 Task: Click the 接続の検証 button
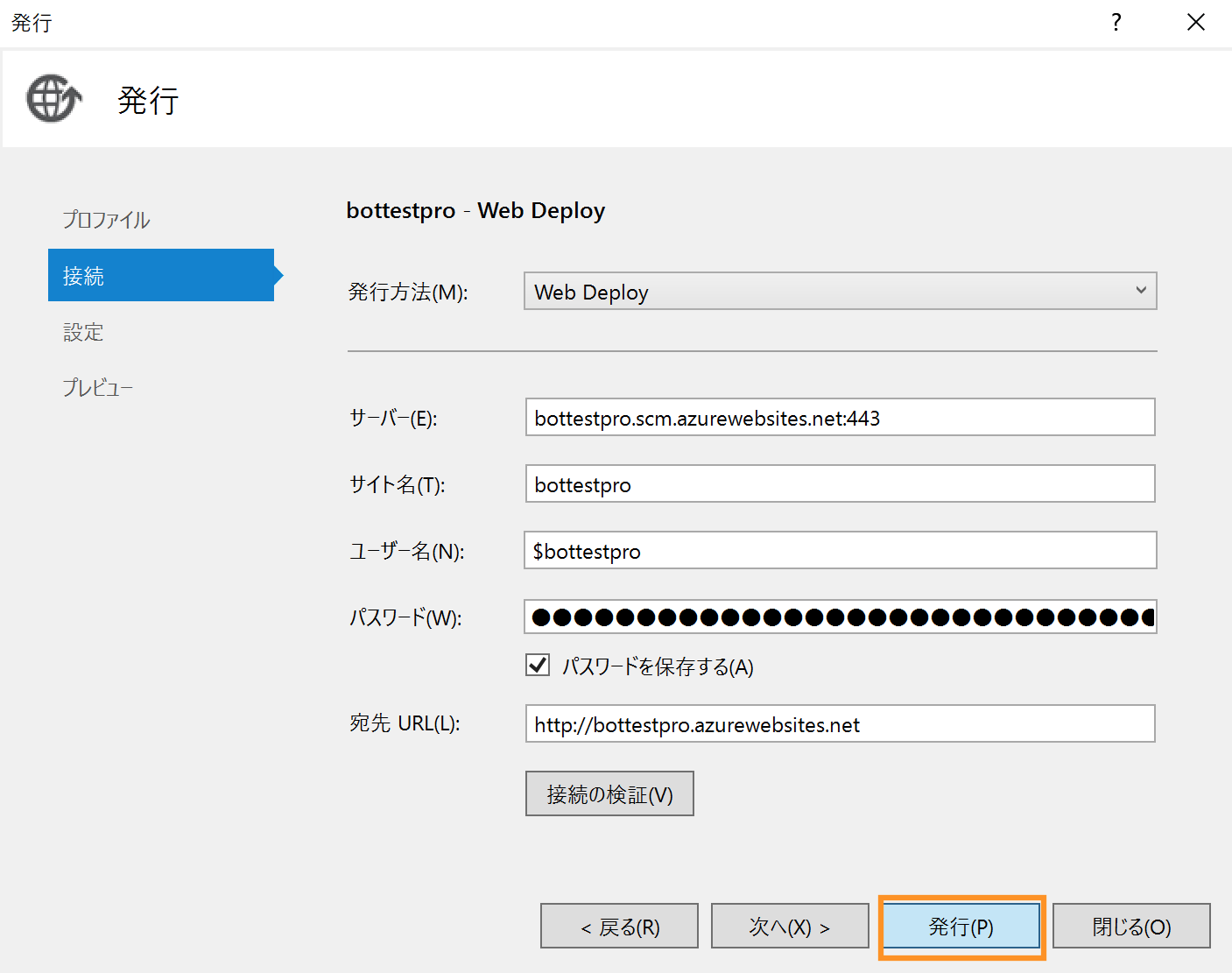(609, 793)
